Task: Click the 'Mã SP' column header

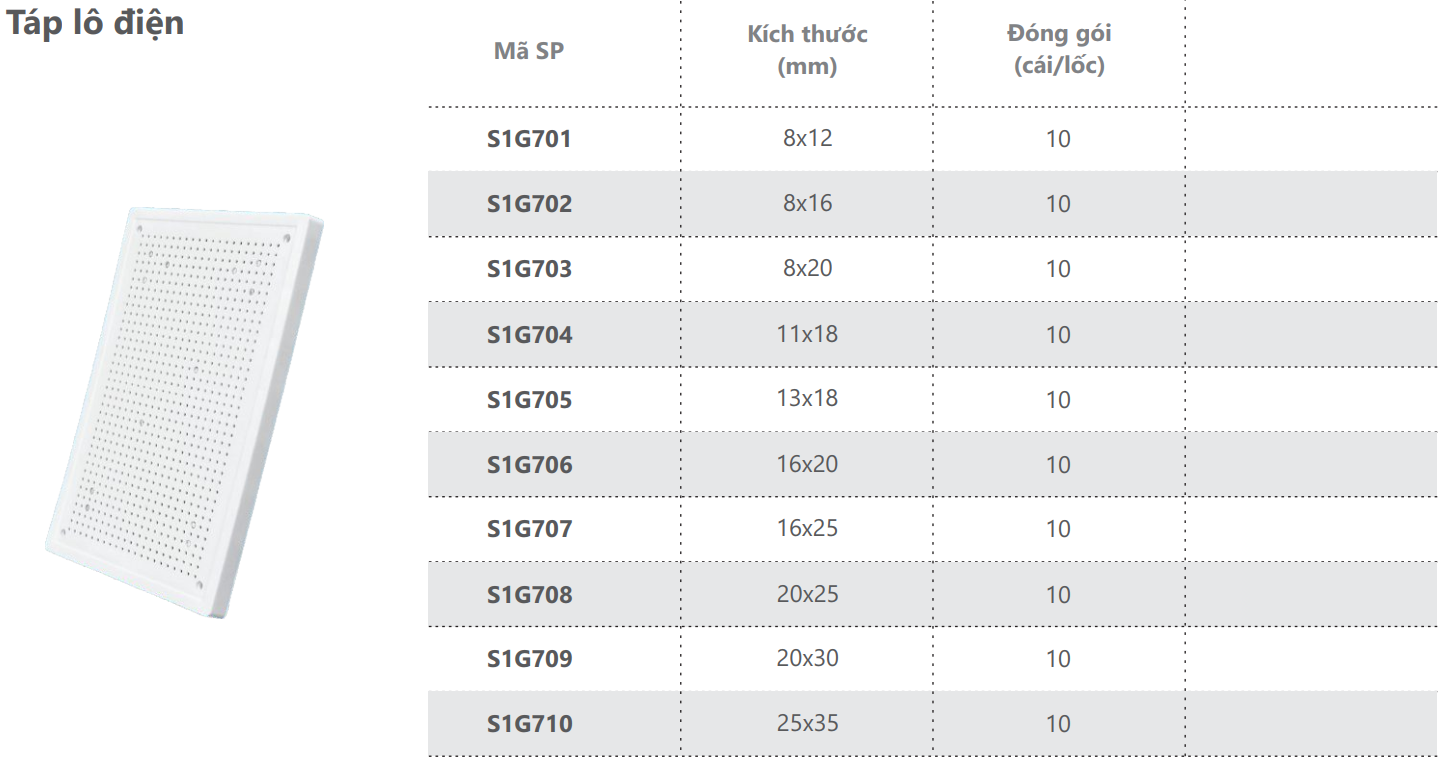Action: (529, 51)
